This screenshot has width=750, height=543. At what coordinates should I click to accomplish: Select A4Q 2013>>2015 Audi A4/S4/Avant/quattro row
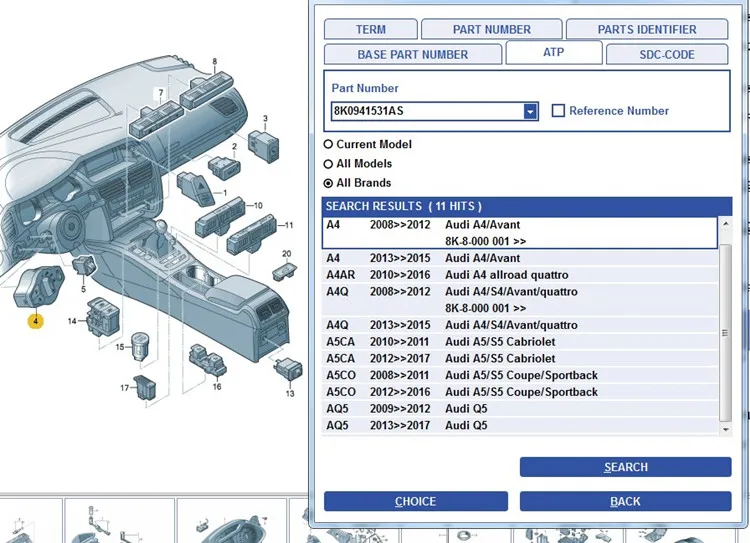coord(520,325)
